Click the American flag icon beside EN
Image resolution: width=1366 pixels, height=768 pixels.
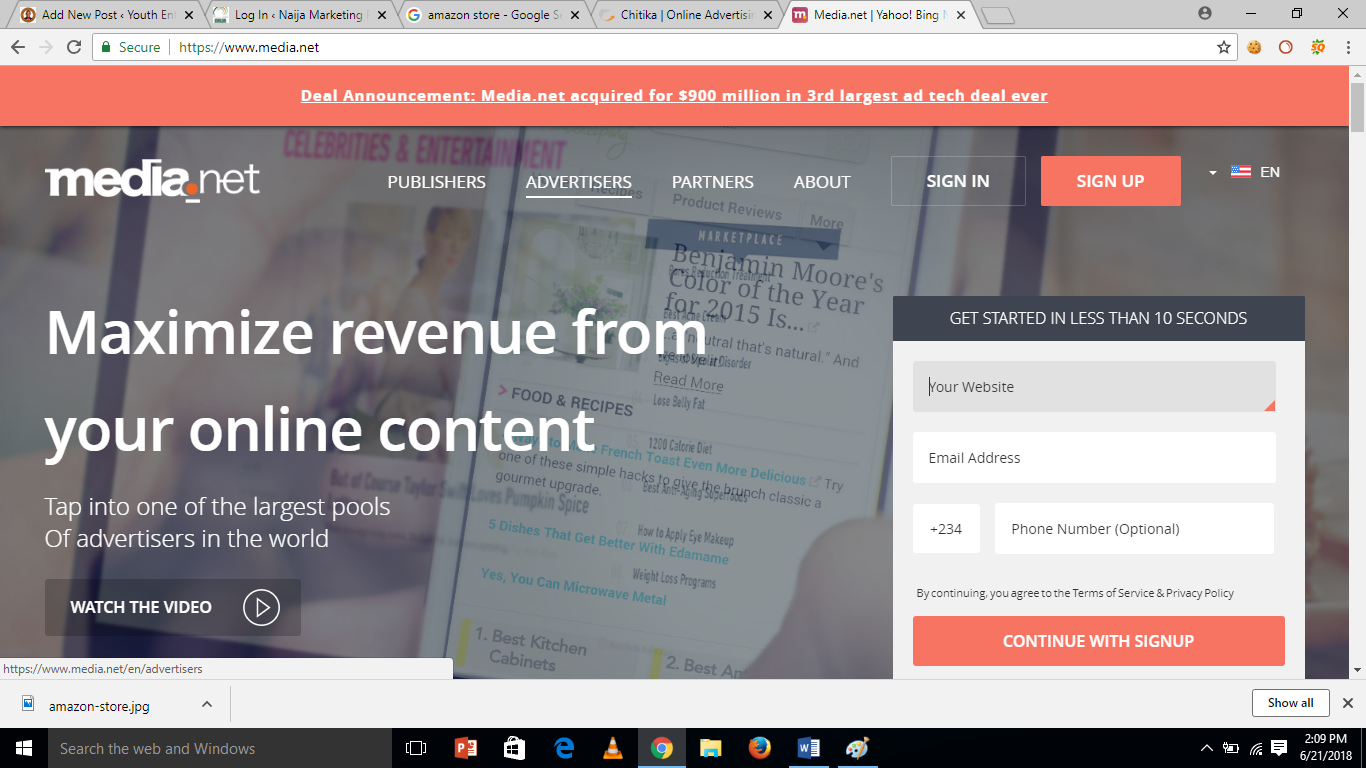coord(1242,171)
